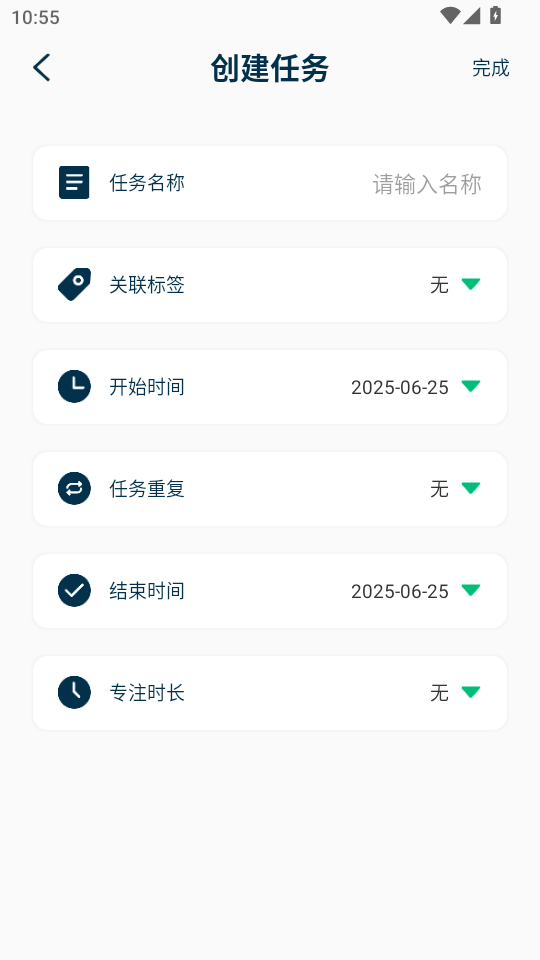
Task: Open the 开始时间 date dropdown arrow
Action: point(471,386)
